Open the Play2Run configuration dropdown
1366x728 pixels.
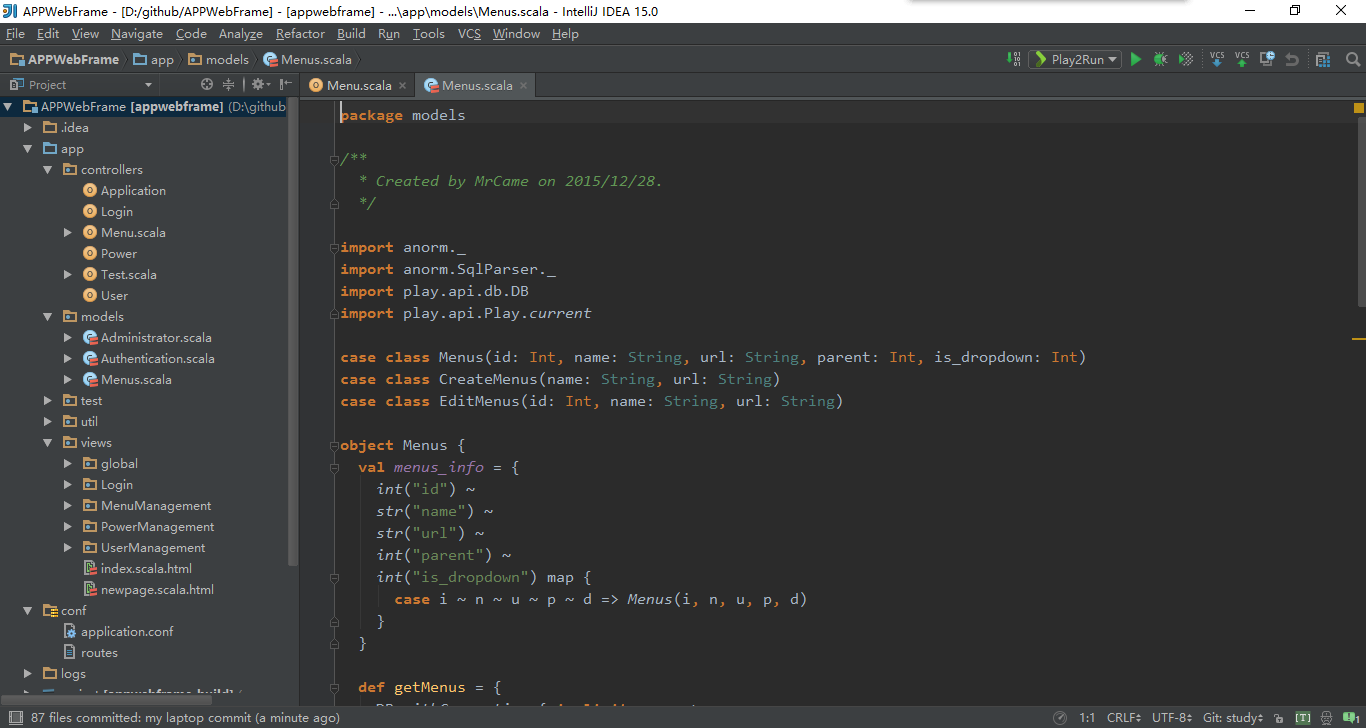[1075, 60]
